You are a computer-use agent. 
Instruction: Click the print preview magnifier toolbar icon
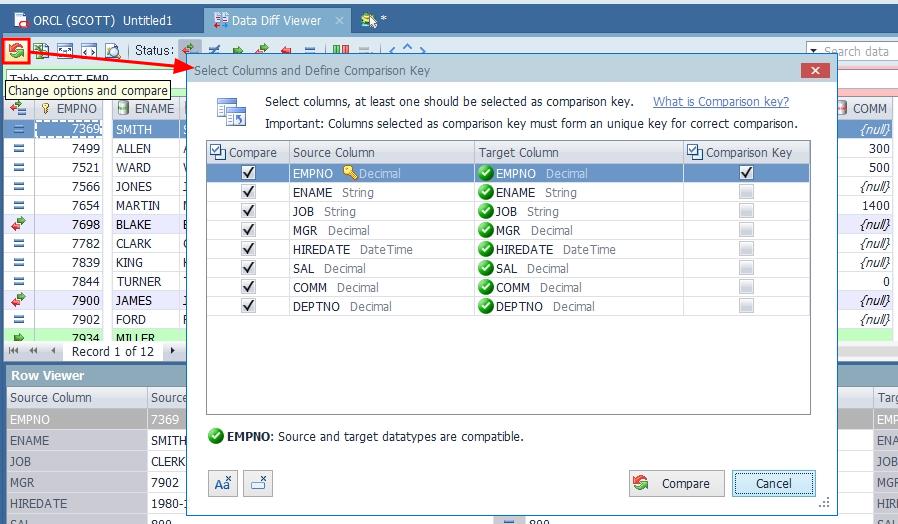pos(113,49)
